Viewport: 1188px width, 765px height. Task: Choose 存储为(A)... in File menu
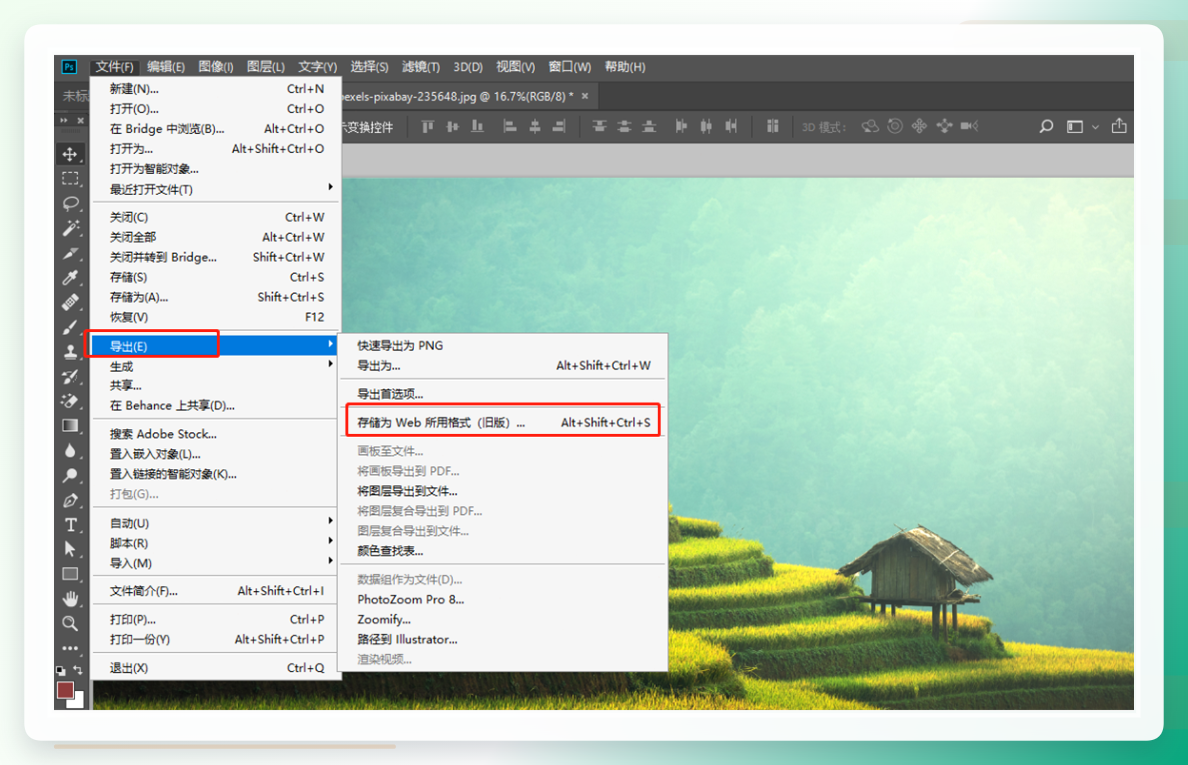215,297
